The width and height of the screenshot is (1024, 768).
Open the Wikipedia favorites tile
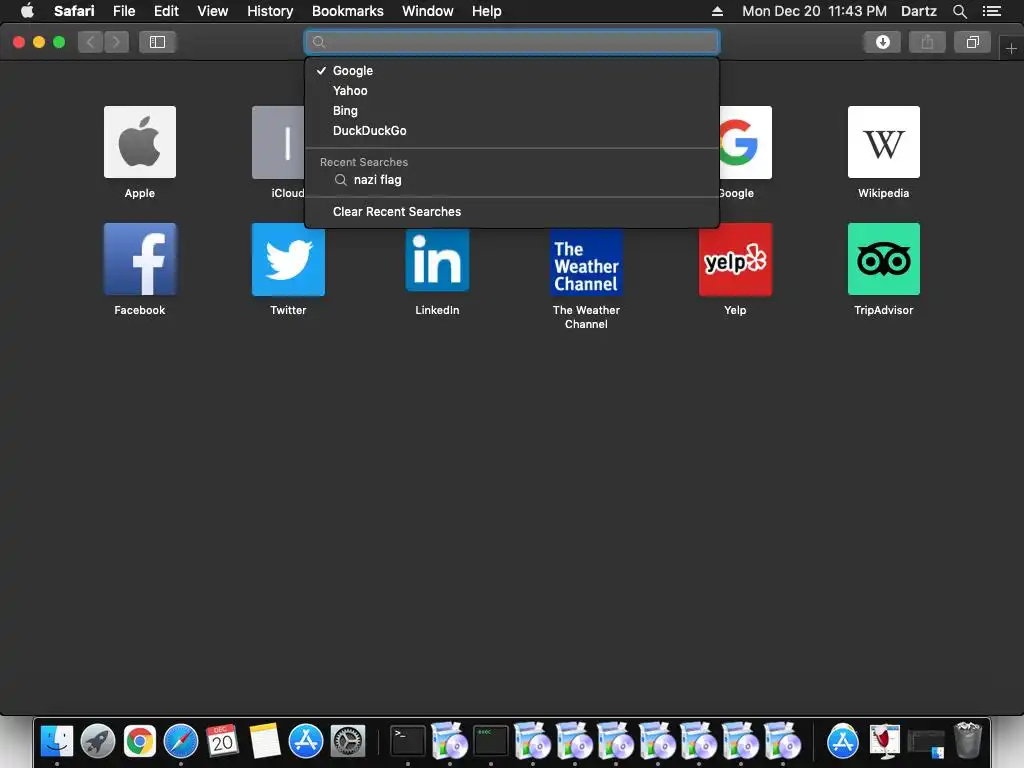[884, 142]
